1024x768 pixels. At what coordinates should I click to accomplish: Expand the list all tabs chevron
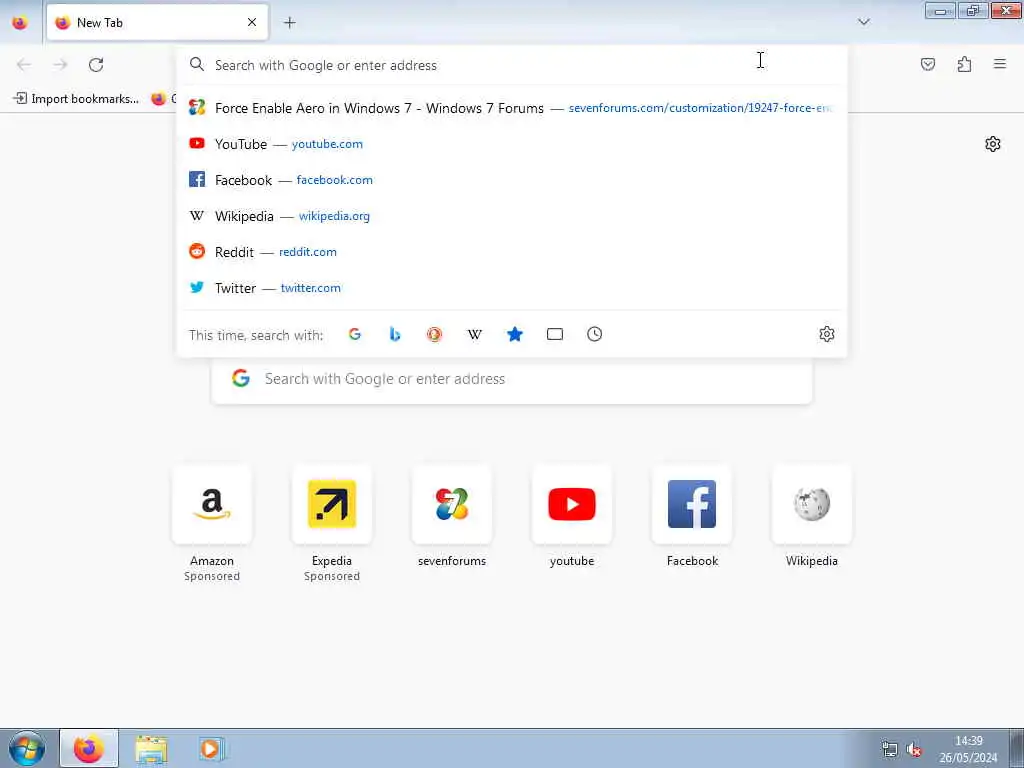click(x=863, y=22)
